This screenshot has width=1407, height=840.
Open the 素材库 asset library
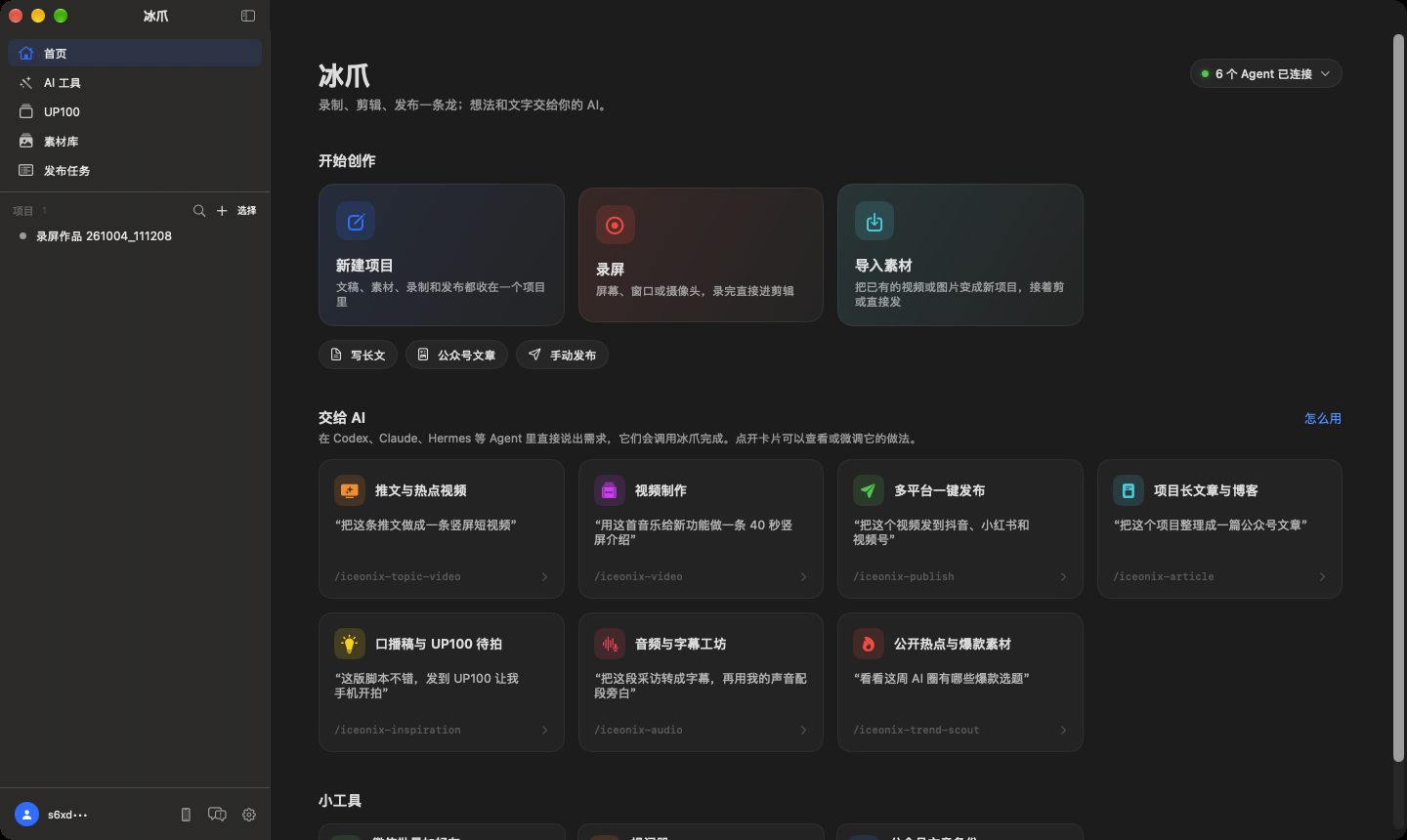tap(135, 141)
